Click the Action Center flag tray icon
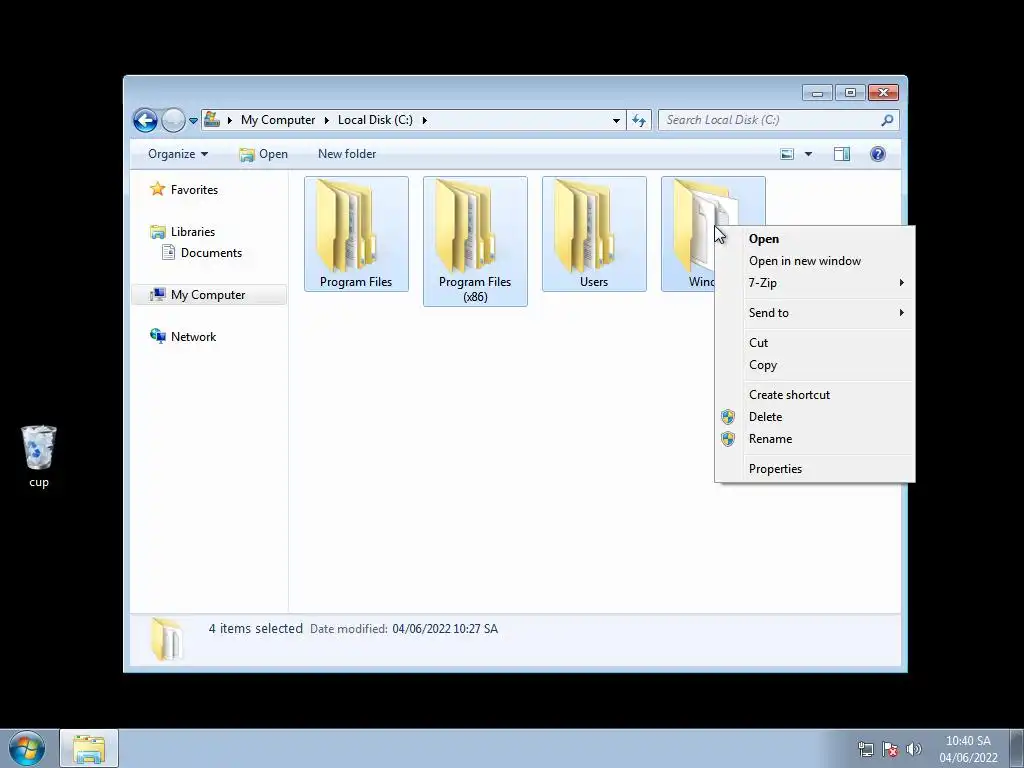Image resolution: width=1024 pixels, height=768 pixels. click(889, 749)
